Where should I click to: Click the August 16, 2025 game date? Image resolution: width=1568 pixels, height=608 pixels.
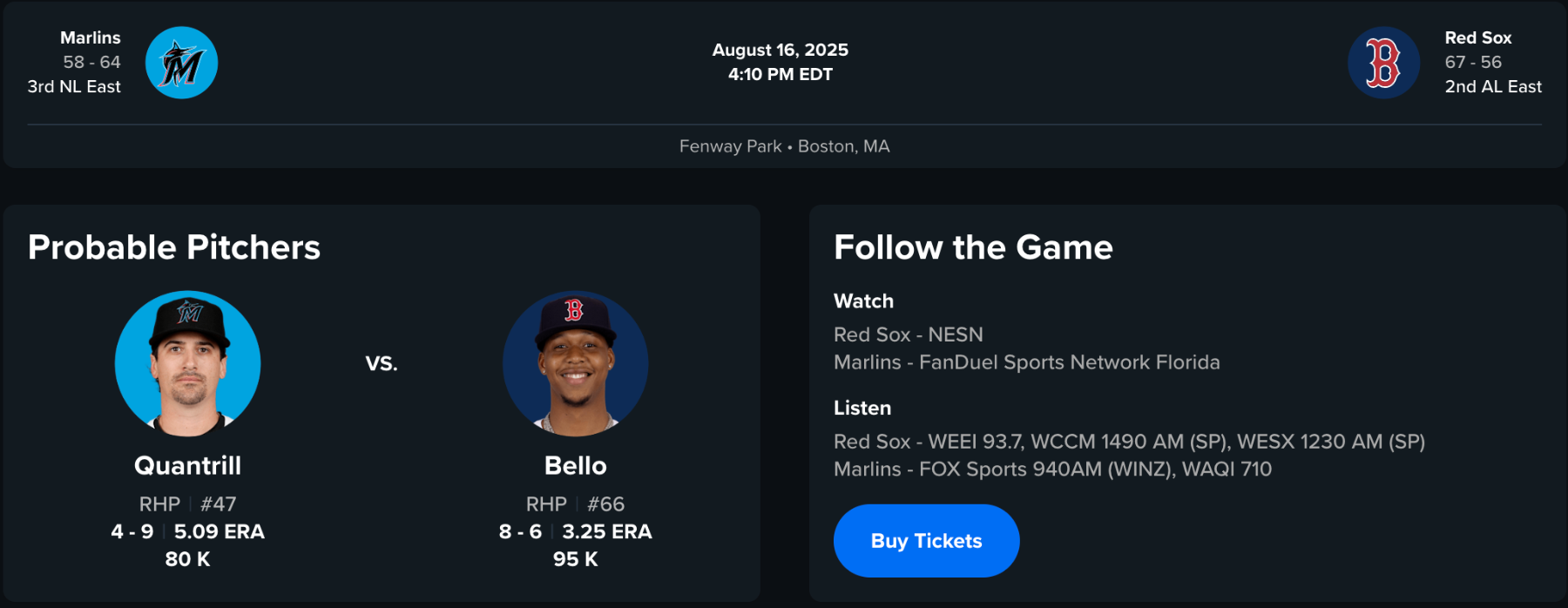coord(780,50)
